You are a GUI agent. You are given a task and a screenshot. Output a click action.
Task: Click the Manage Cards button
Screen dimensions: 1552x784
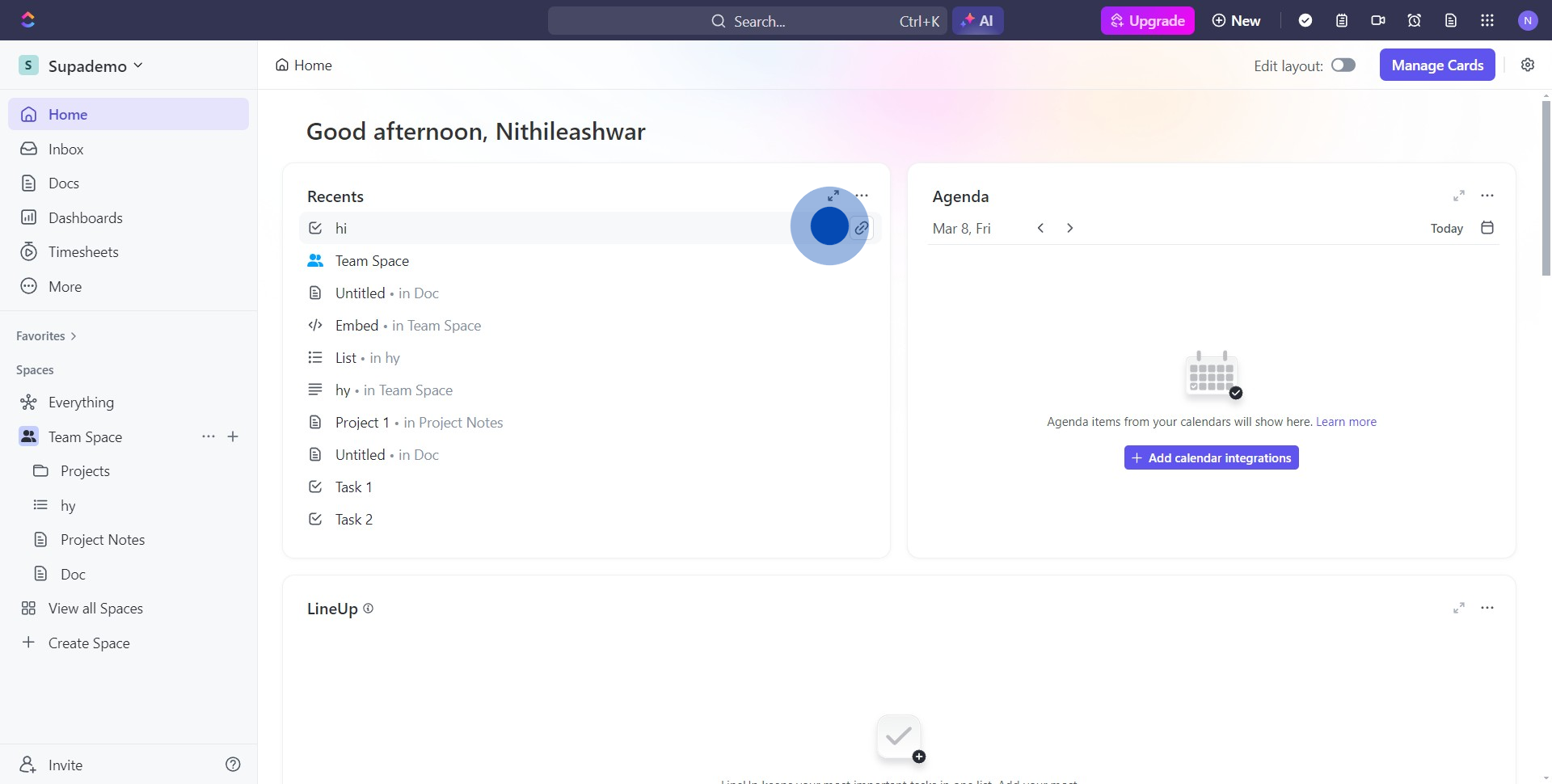tap(1437, 65)
